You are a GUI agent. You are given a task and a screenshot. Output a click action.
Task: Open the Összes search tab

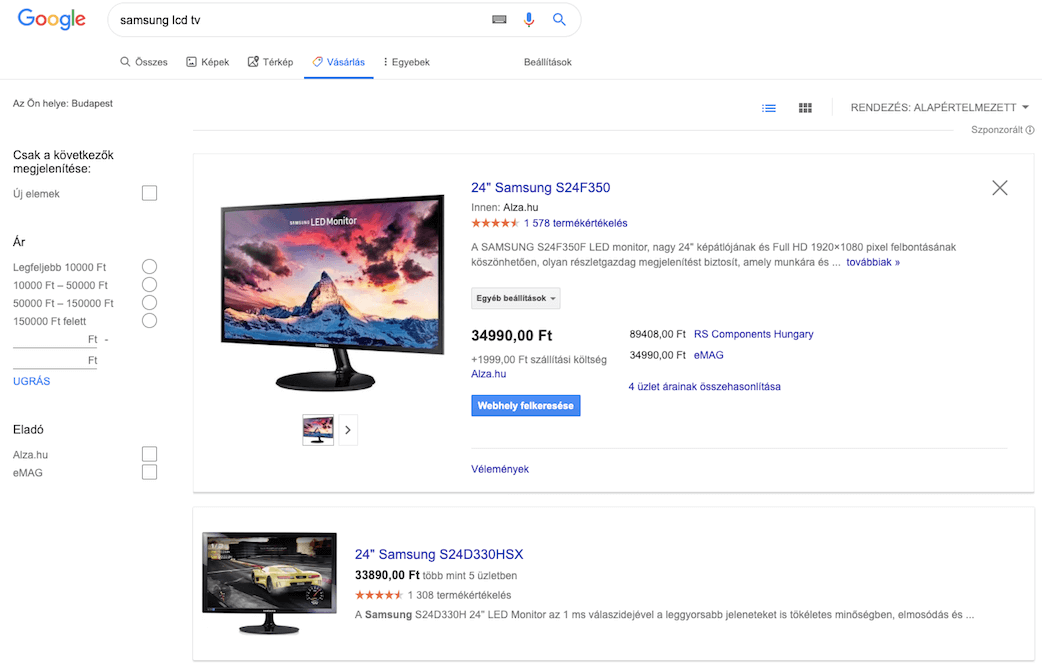click(144, 62)
